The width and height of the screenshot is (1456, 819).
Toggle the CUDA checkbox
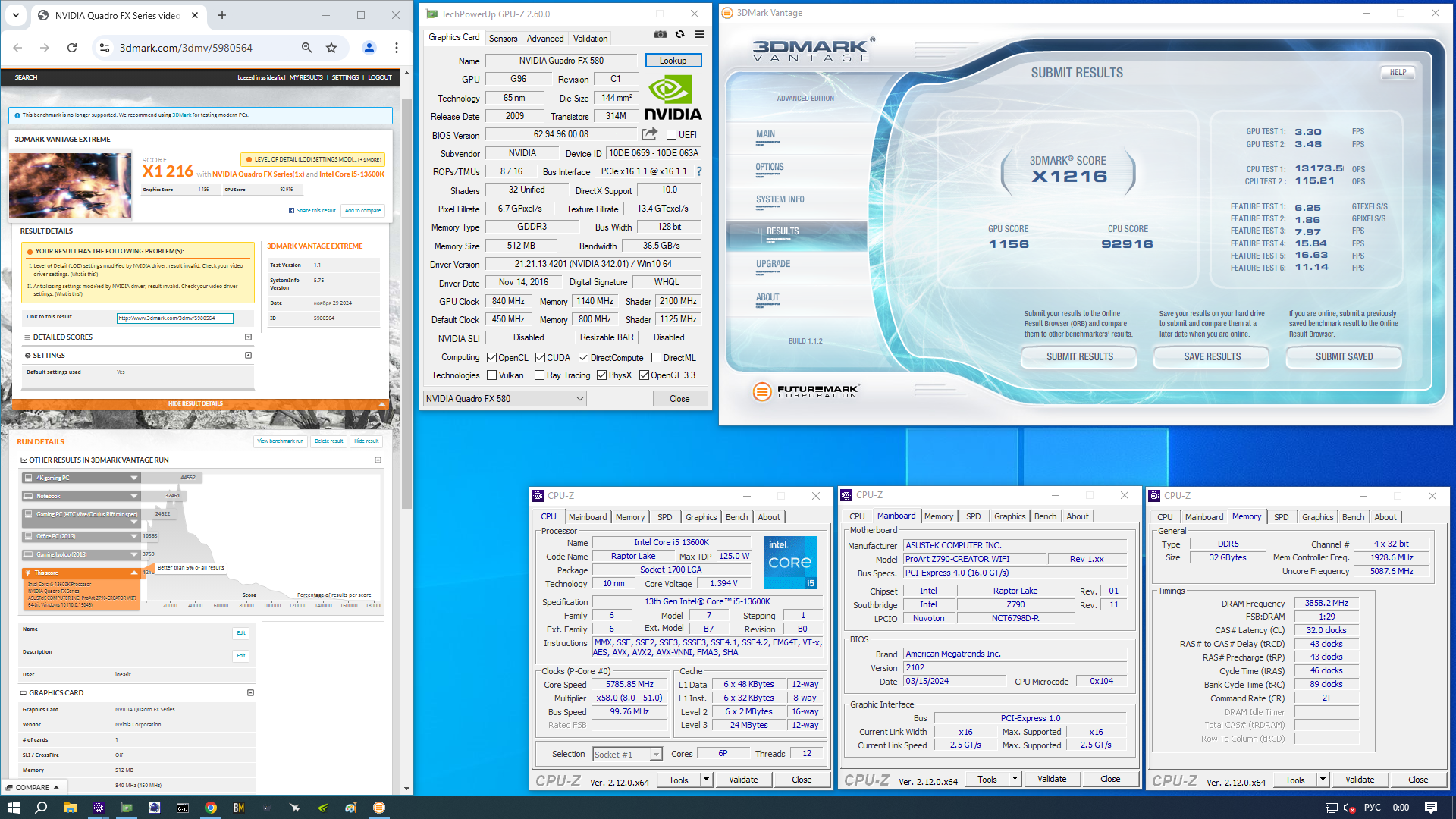tap(540, 358)
